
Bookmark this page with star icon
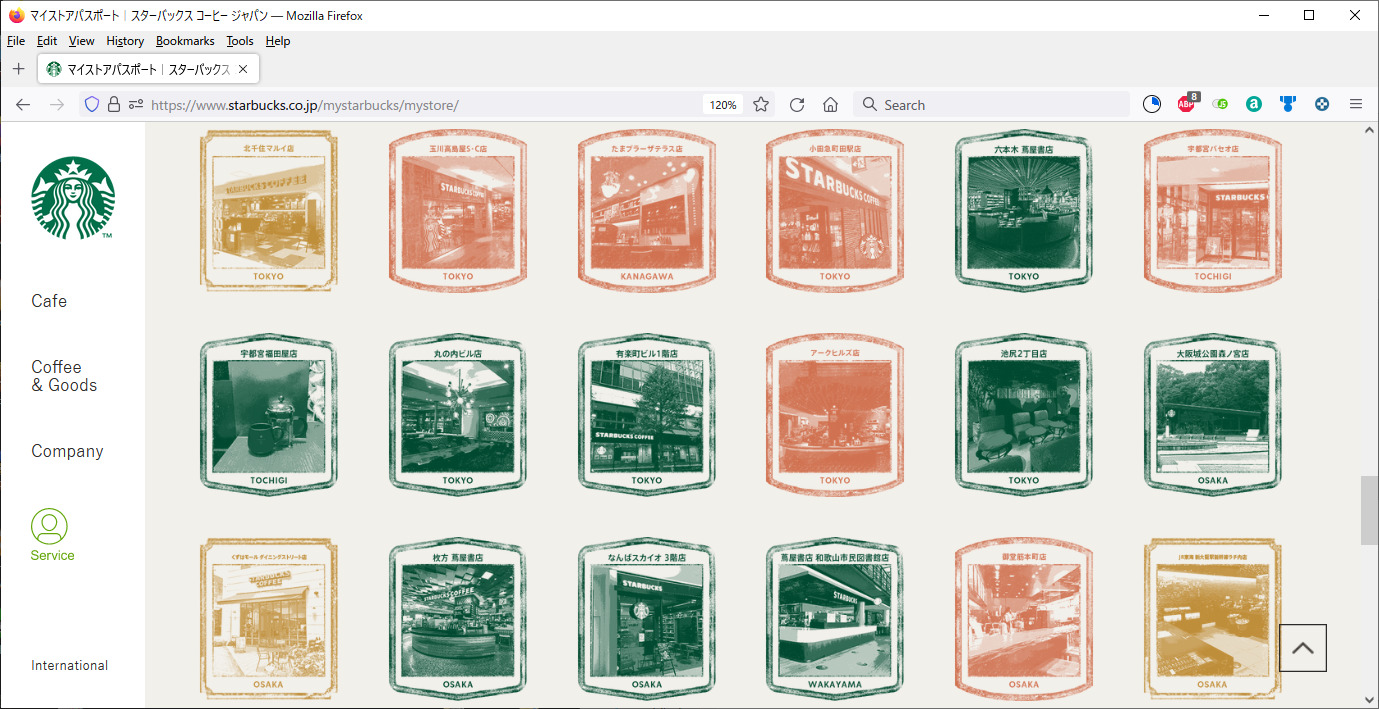click(x=761, y=105)
